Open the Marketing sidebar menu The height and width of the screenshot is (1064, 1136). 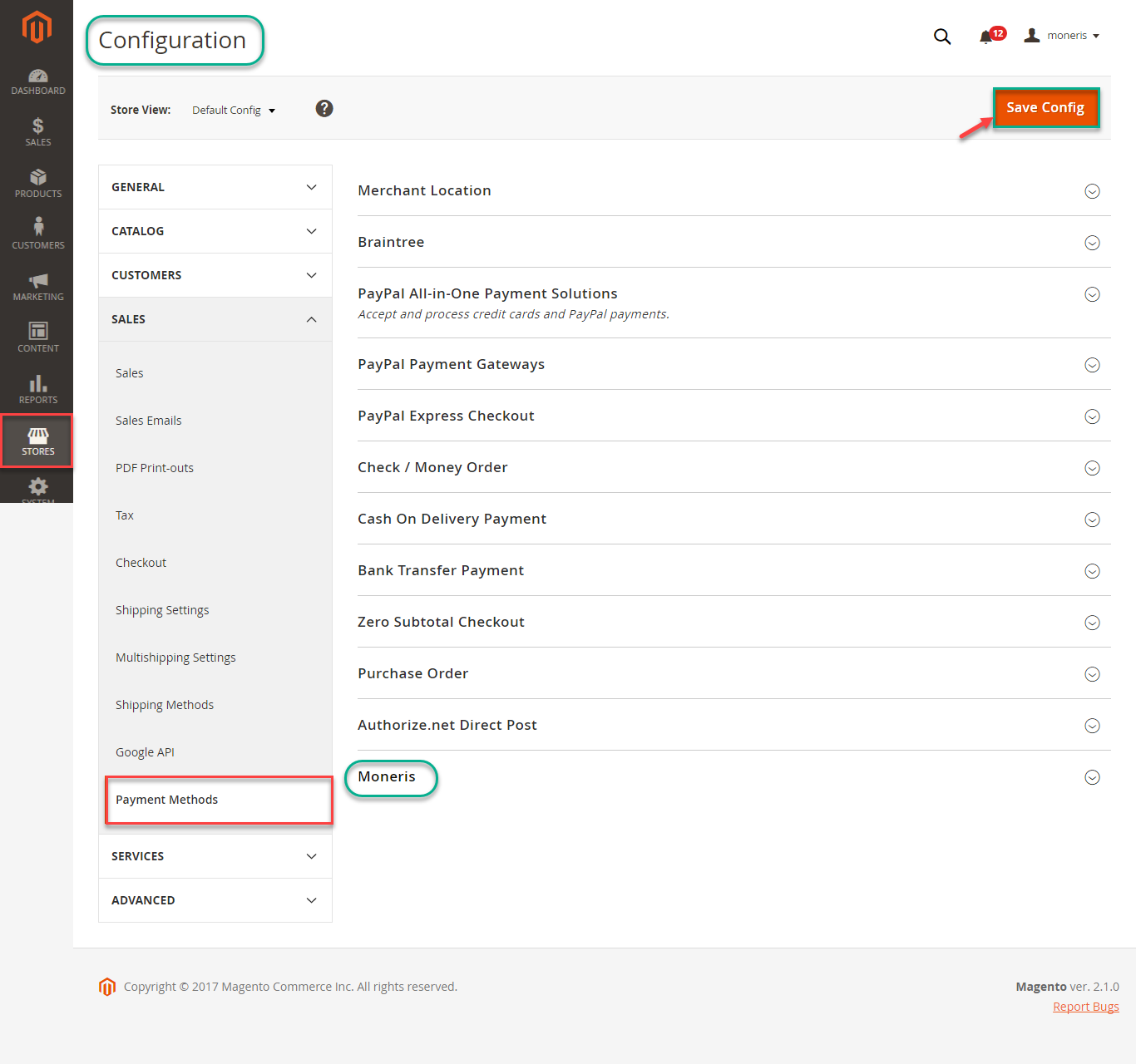38,287
